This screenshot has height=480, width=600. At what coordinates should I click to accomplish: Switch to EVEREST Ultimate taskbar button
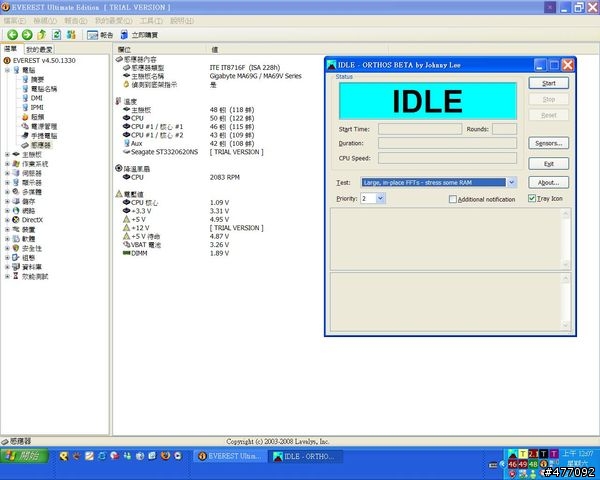[230, 456]
